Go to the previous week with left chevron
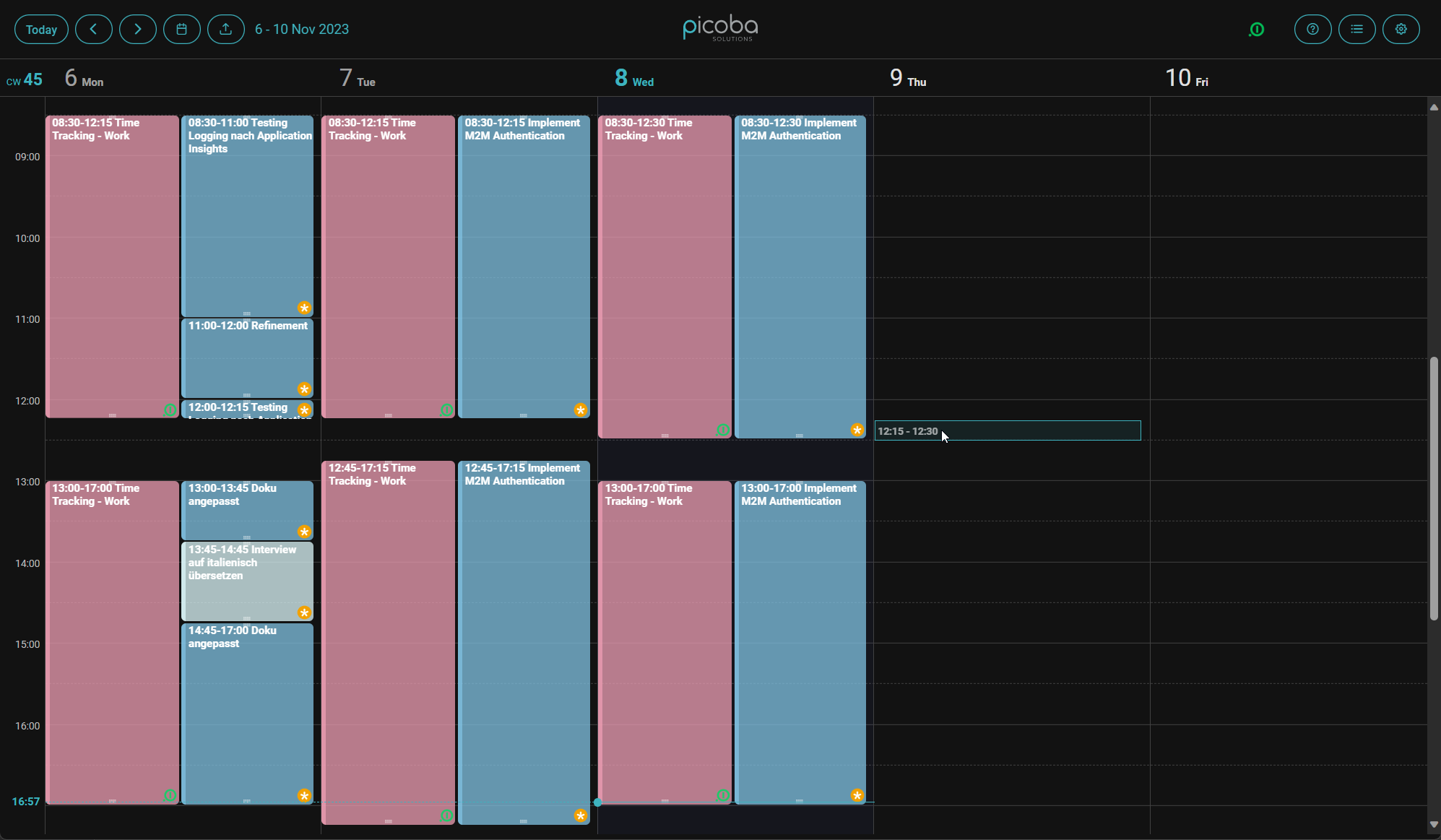The image size is (1441, 840). [94, 29]
